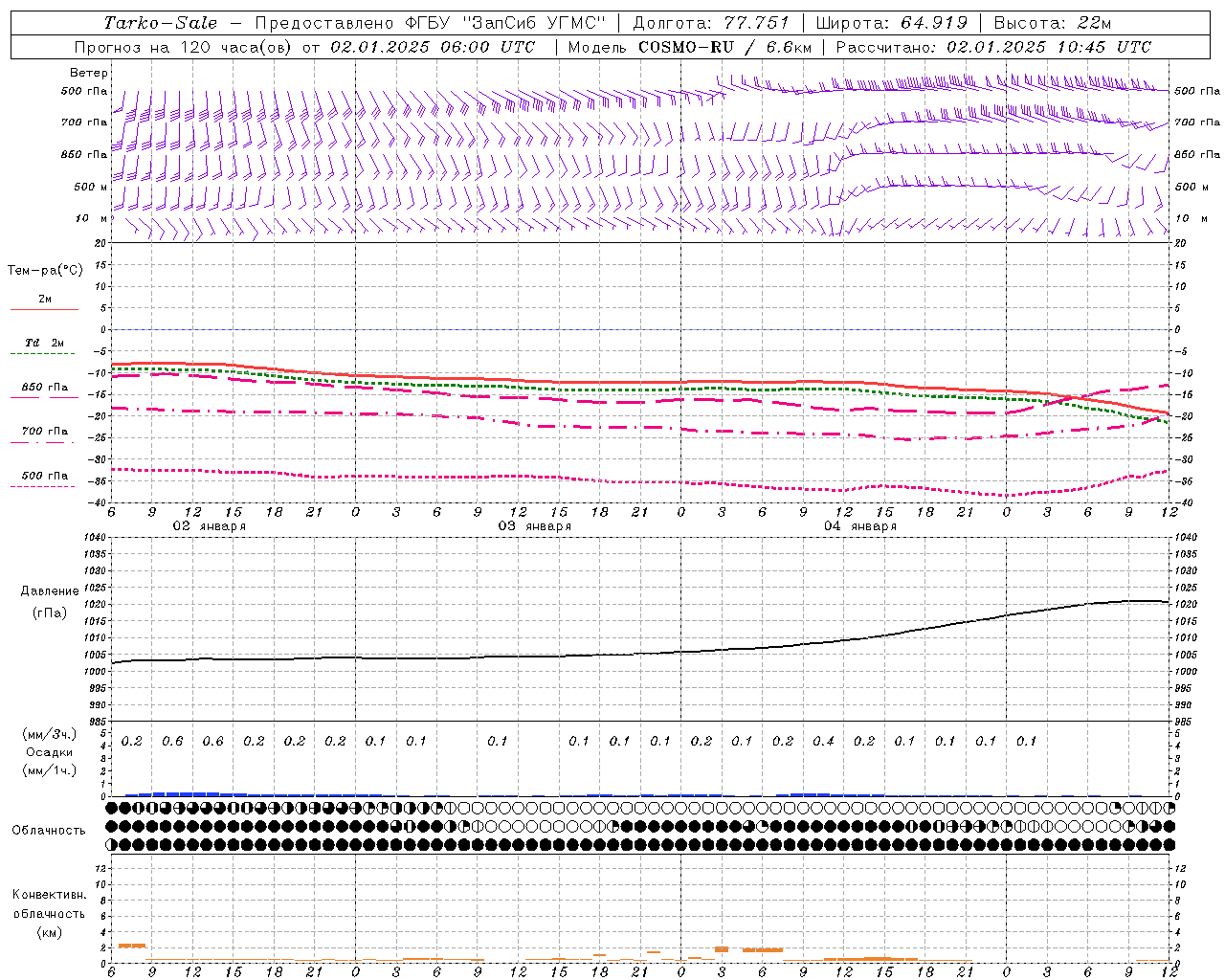Image resolution: width=1225 pixels, height=980 pixels.
Task: Click the solid 2м line legend sample
Action: pos(44,309)
